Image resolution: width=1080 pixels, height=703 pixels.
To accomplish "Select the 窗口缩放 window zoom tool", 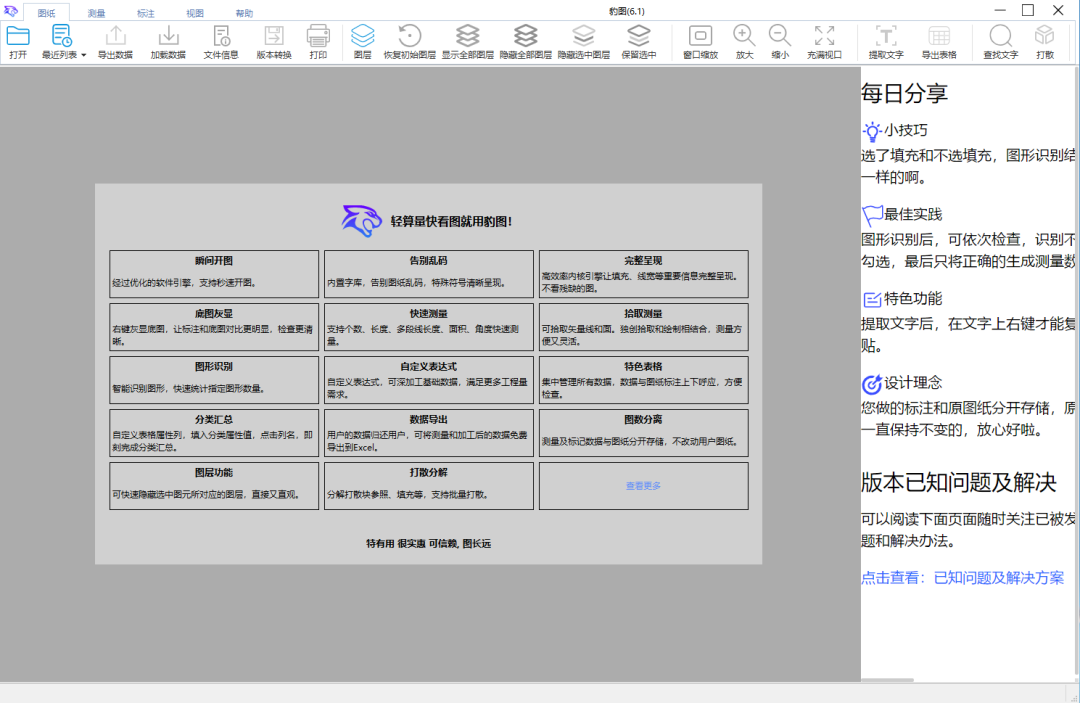I will (x=700, y=42).
